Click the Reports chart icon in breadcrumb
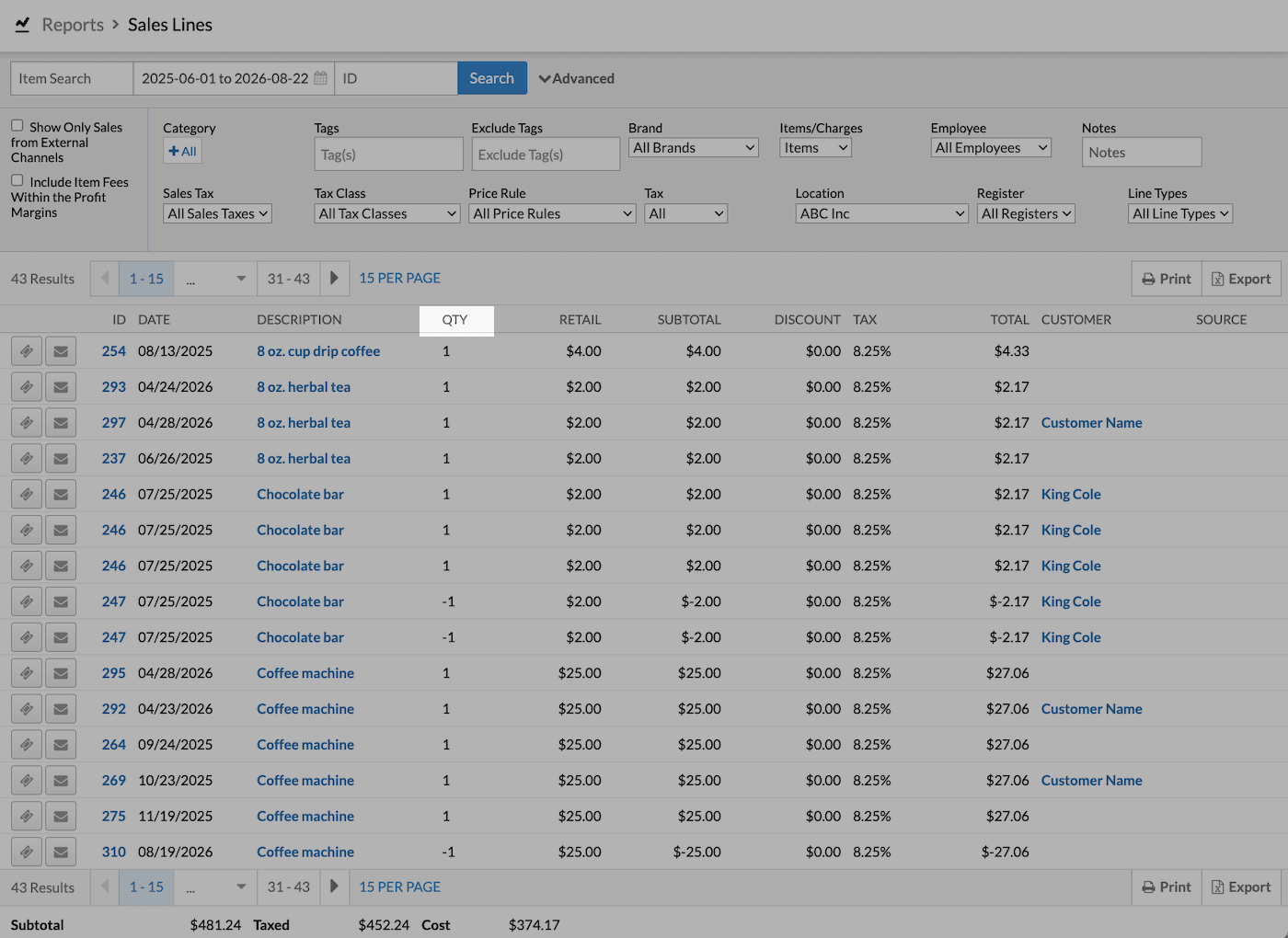 tap(22, 25)
